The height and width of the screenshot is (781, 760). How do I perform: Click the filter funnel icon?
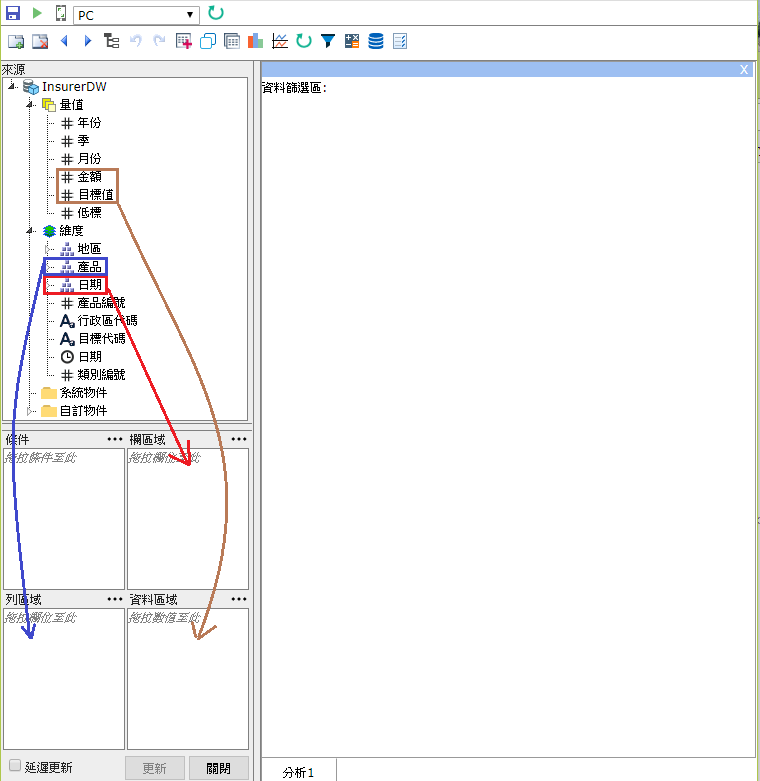(328, 41)
